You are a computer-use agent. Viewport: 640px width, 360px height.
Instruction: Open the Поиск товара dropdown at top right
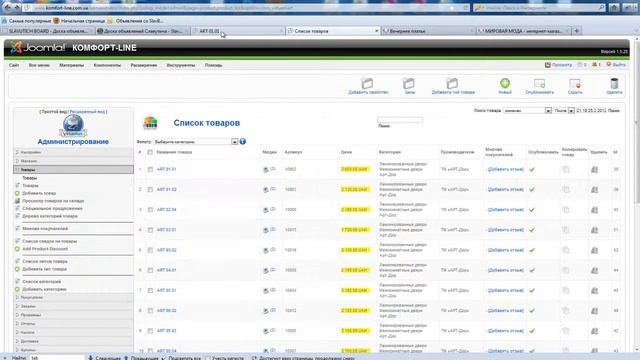[x=527, y=111]
